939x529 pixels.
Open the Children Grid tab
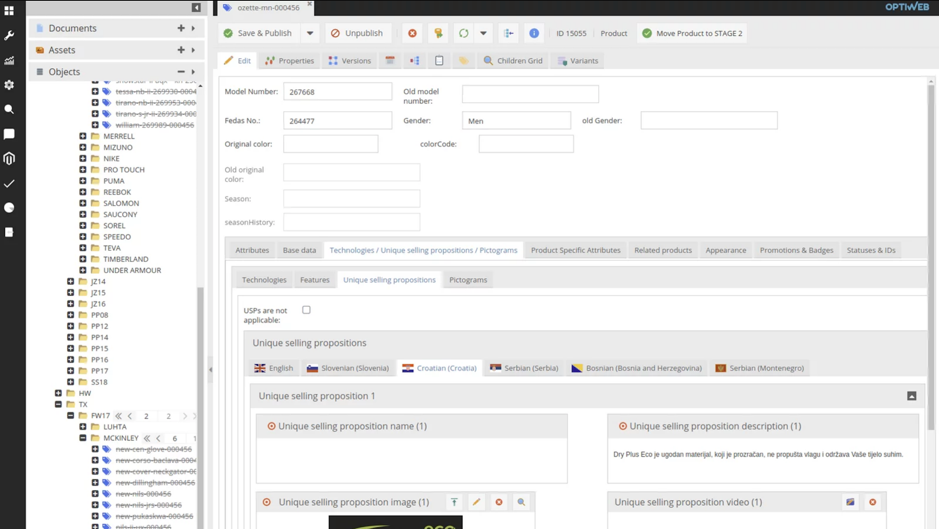[x=512, y=61]
